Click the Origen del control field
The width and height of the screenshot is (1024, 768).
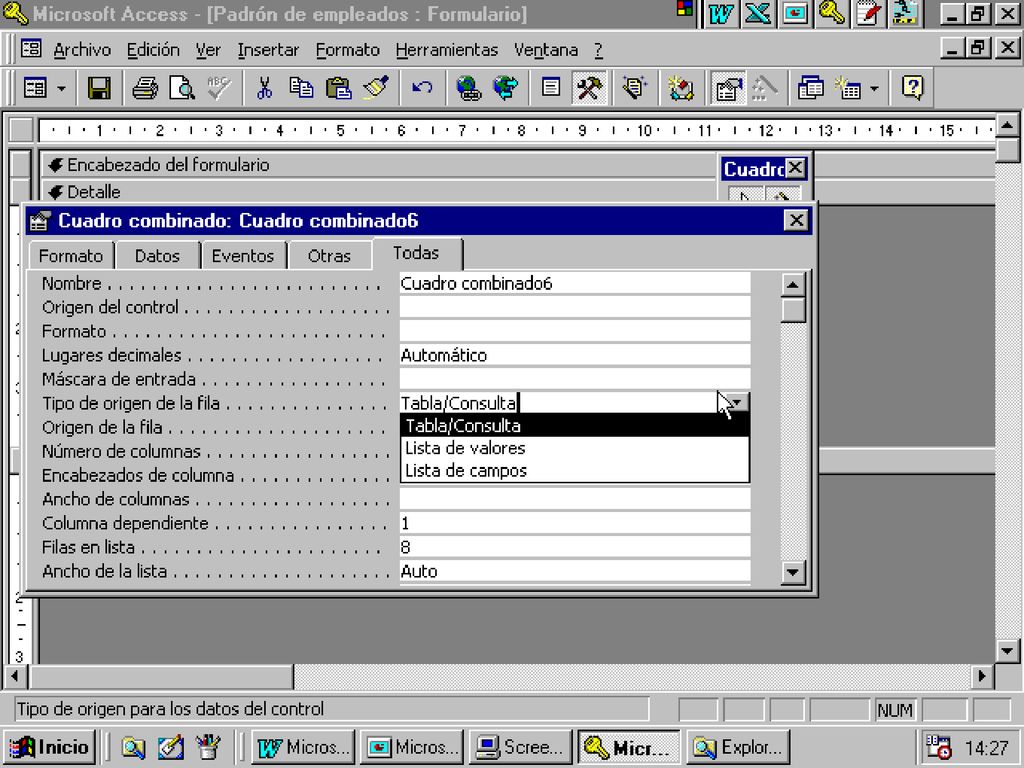pos(575,307)
